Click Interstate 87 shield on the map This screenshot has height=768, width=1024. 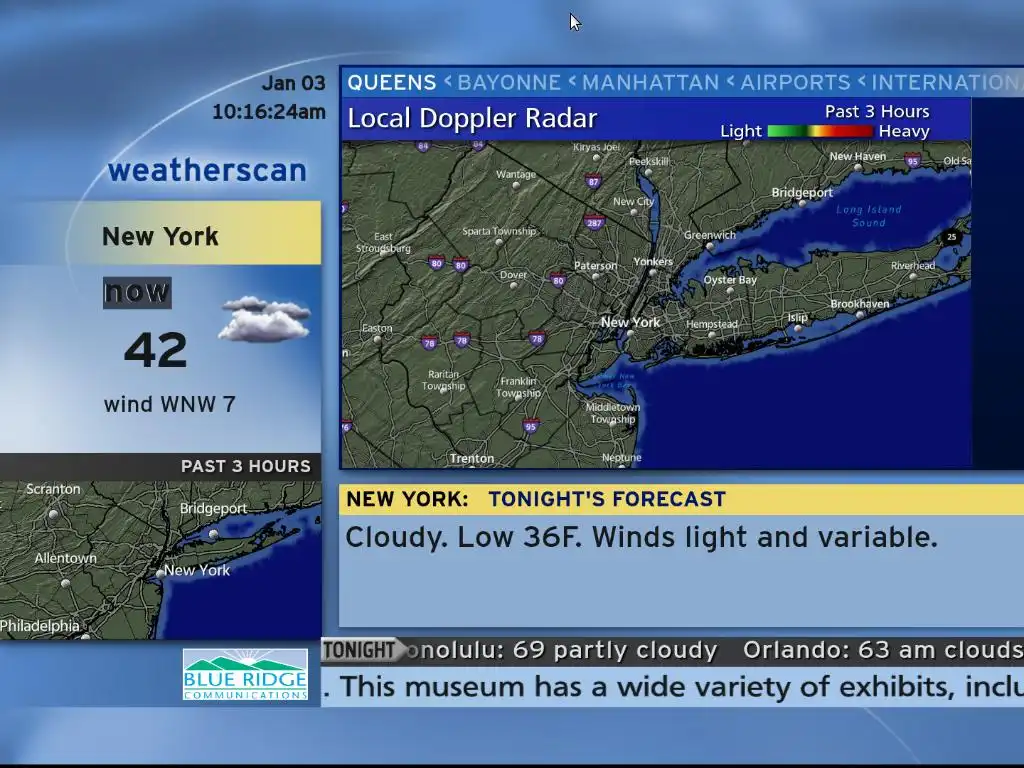(593, 182)
